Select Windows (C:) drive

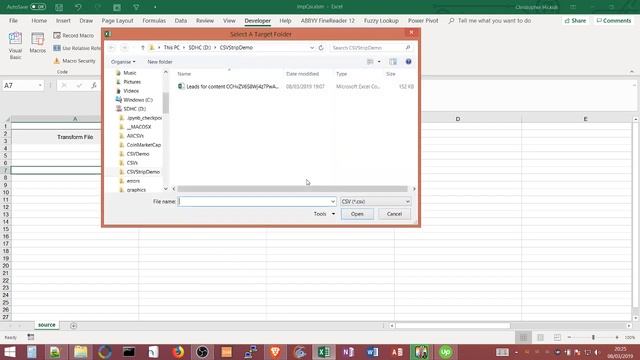138,100
